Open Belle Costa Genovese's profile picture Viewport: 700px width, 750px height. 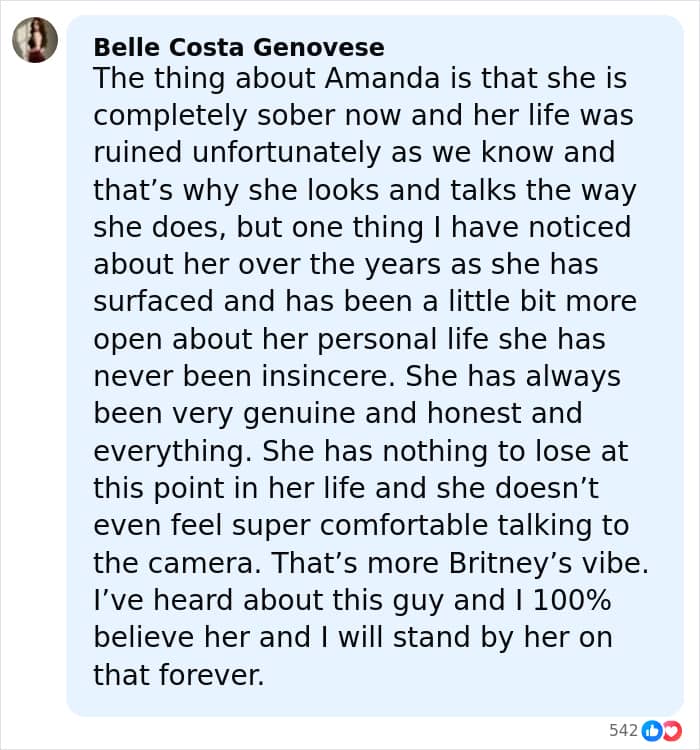click(35, 41)
